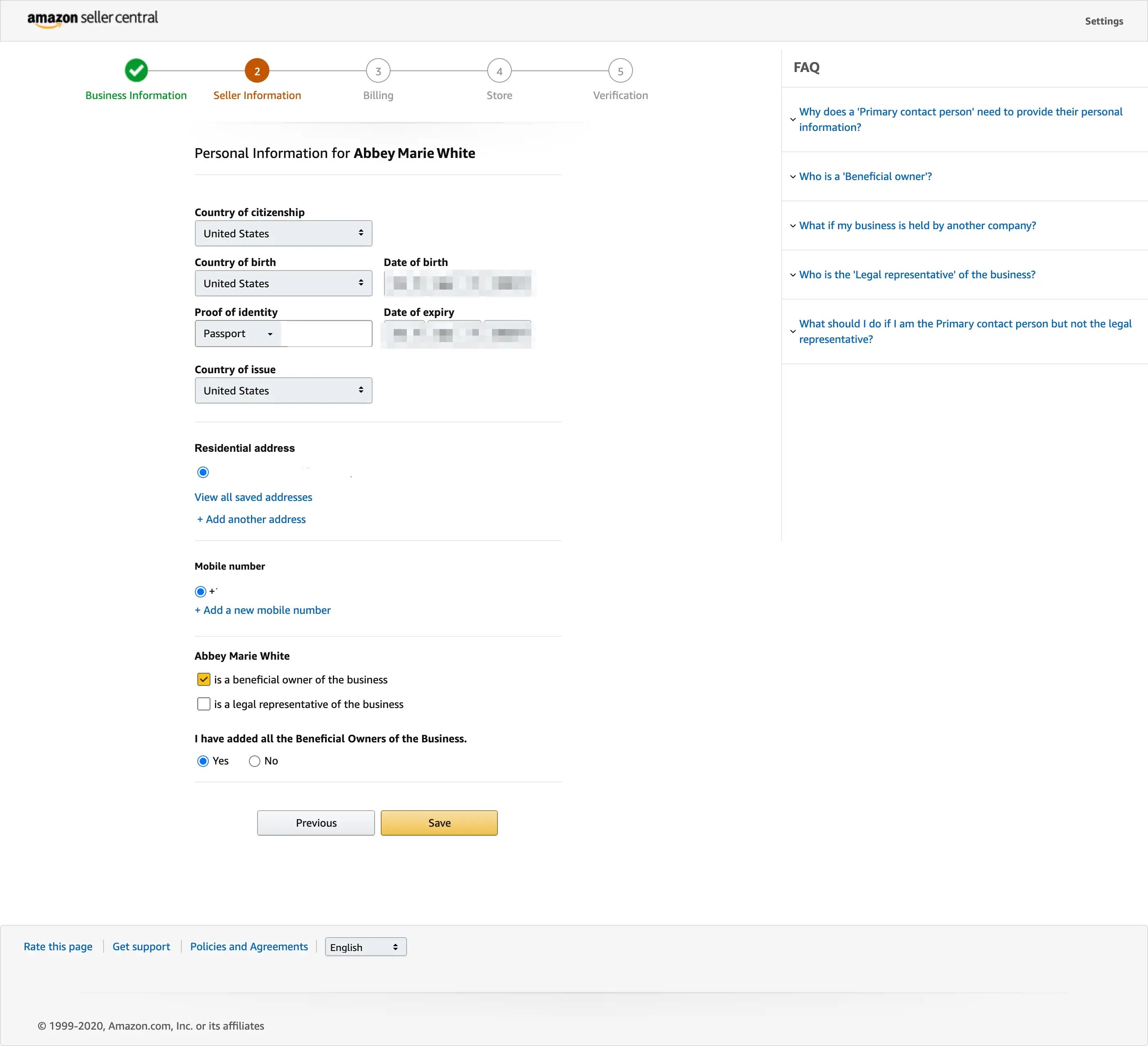Click the step 4 Store circle
The height and width of the screenshot is (1046, 1148).
pyautogui.click(x=499, y=70)
